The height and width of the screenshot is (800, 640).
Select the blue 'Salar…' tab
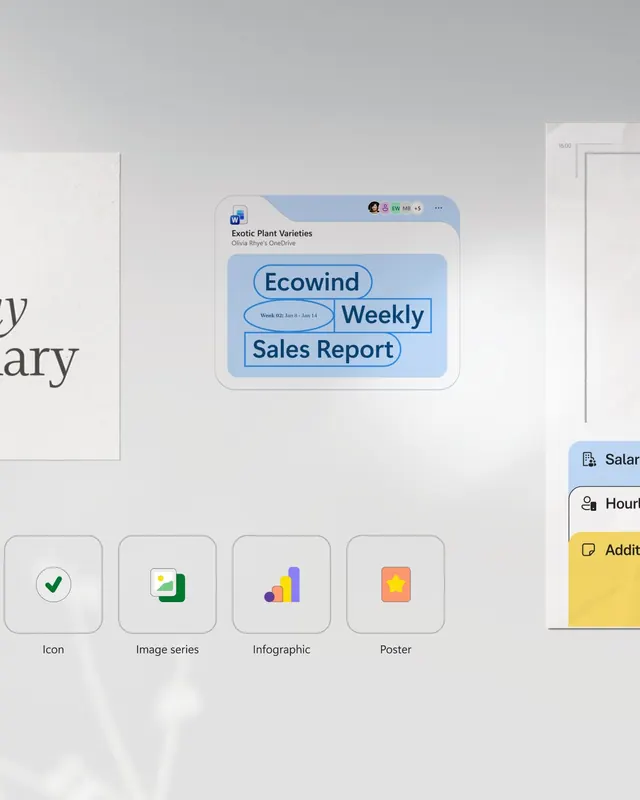click(x=604, y=462)
